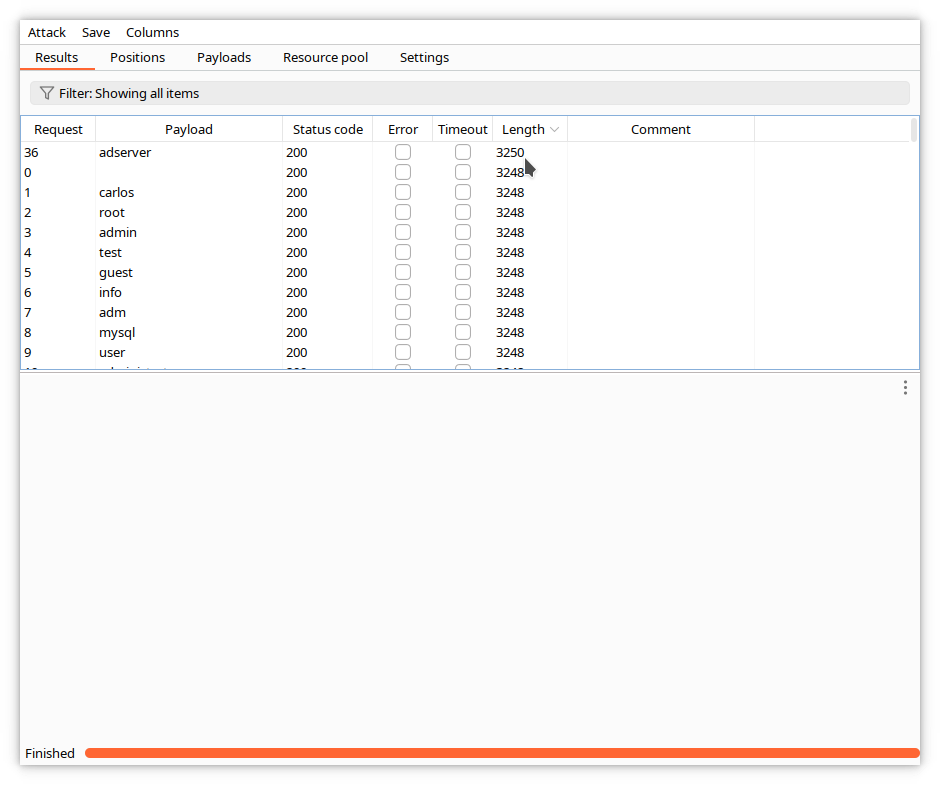The image size is (940, 785).
Task: Sort by the Status code column header
Action: [327, 129]
